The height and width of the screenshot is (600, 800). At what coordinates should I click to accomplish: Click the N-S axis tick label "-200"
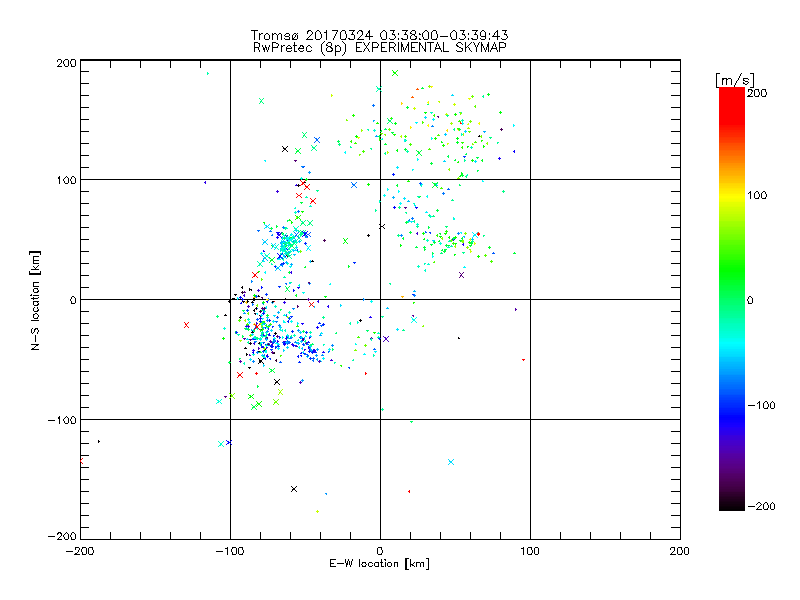point(62,536)
